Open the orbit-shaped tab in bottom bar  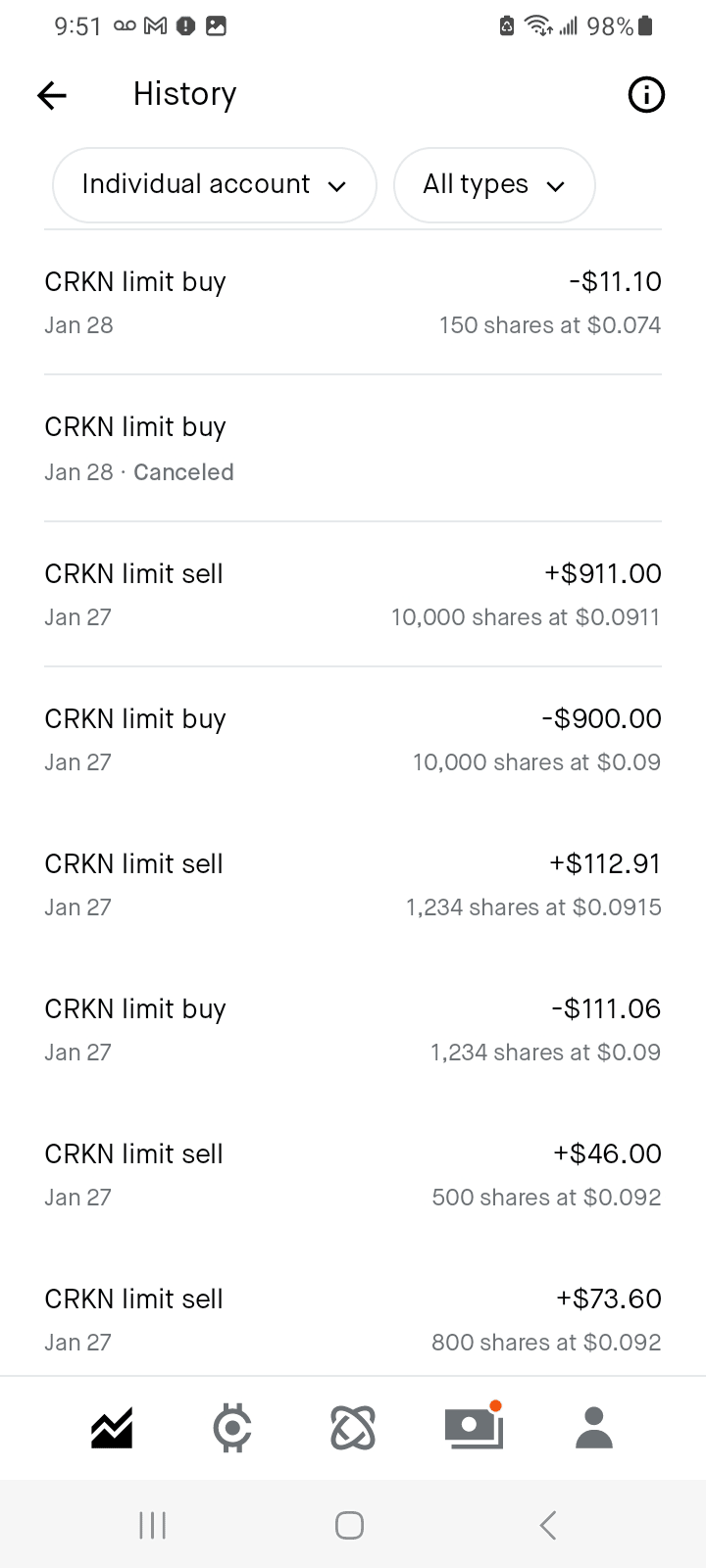(x=353, y=1428)
